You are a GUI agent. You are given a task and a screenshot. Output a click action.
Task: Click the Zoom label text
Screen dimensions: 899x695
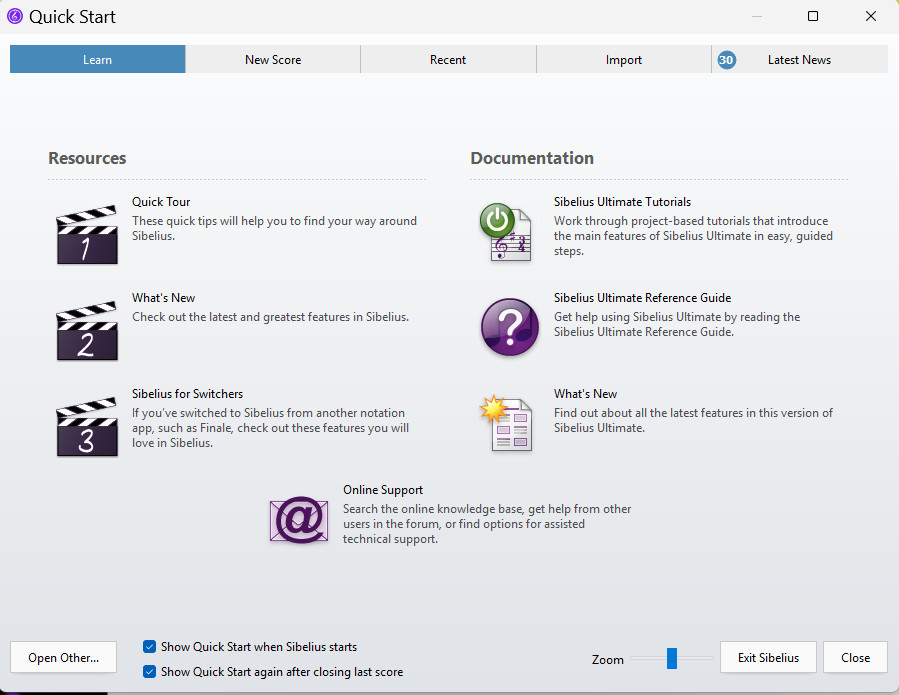[608, 659]
